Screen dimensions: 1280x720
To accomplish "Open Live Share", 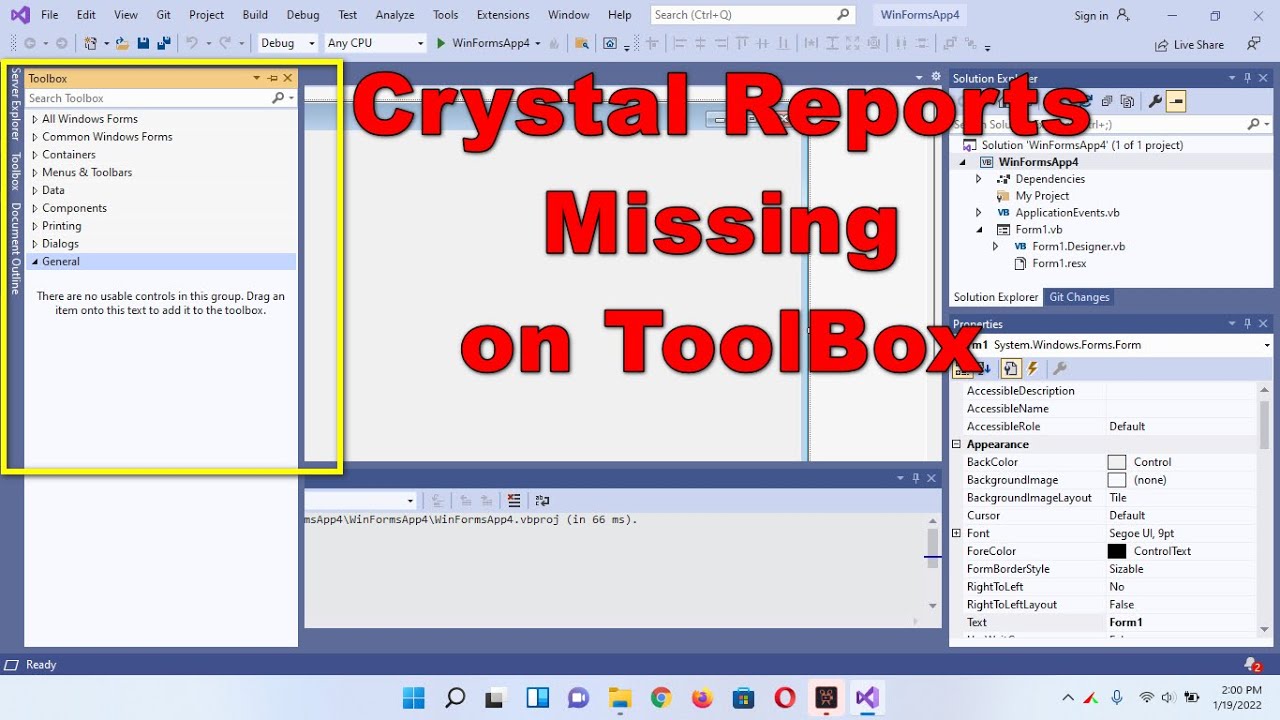I will (1189, 45).
